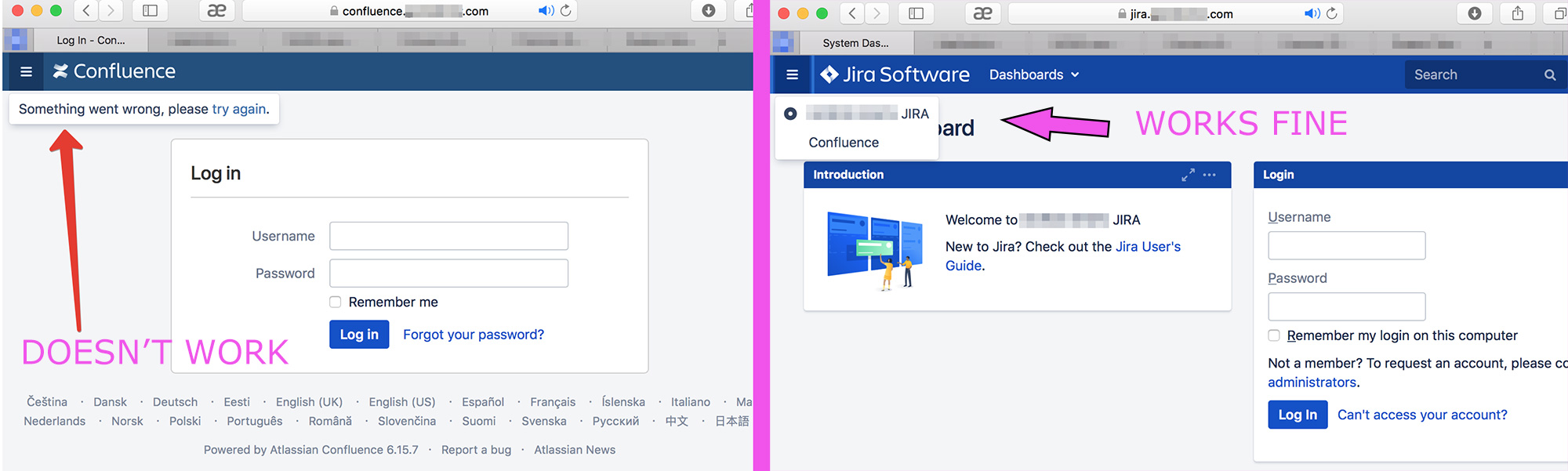The width and height of the screenshot is (1568, 471).
Task: Go back in the Confluence browser window
Action: coord(85,10)
